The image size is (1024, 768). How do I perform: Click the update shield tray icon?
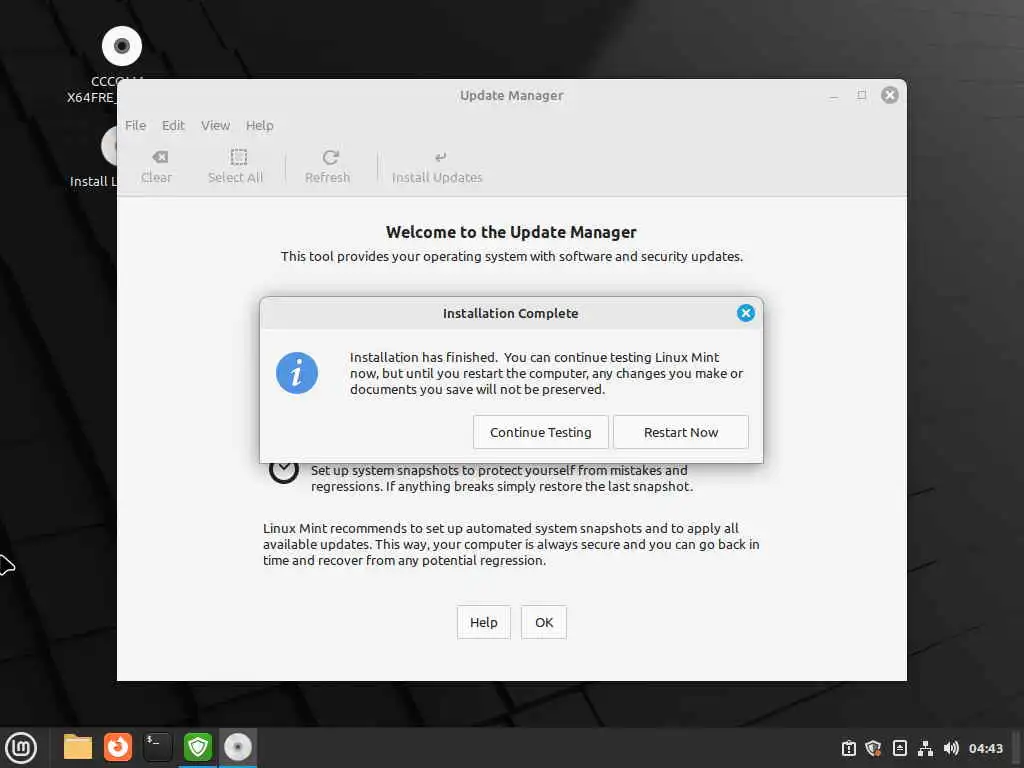click(x=873, y=748)
